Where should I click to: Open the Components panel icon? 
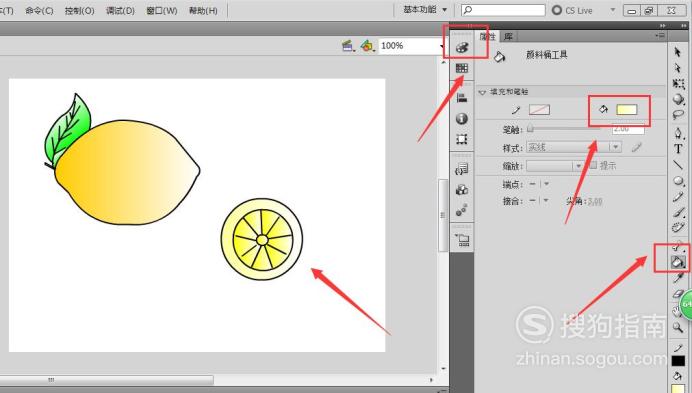462,190
